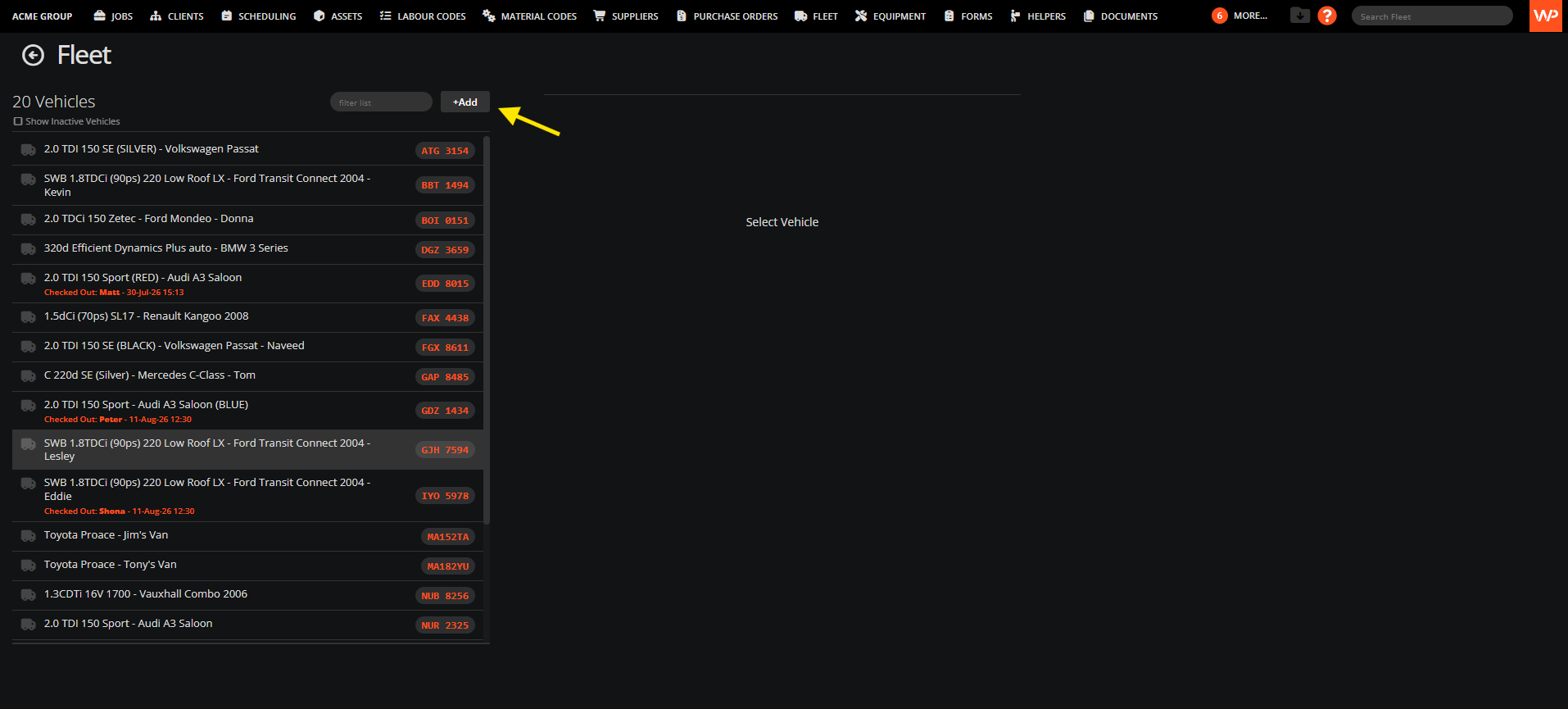
Task: Click the truck icon beside BMW 3 Series
Action: coord(28,249)
